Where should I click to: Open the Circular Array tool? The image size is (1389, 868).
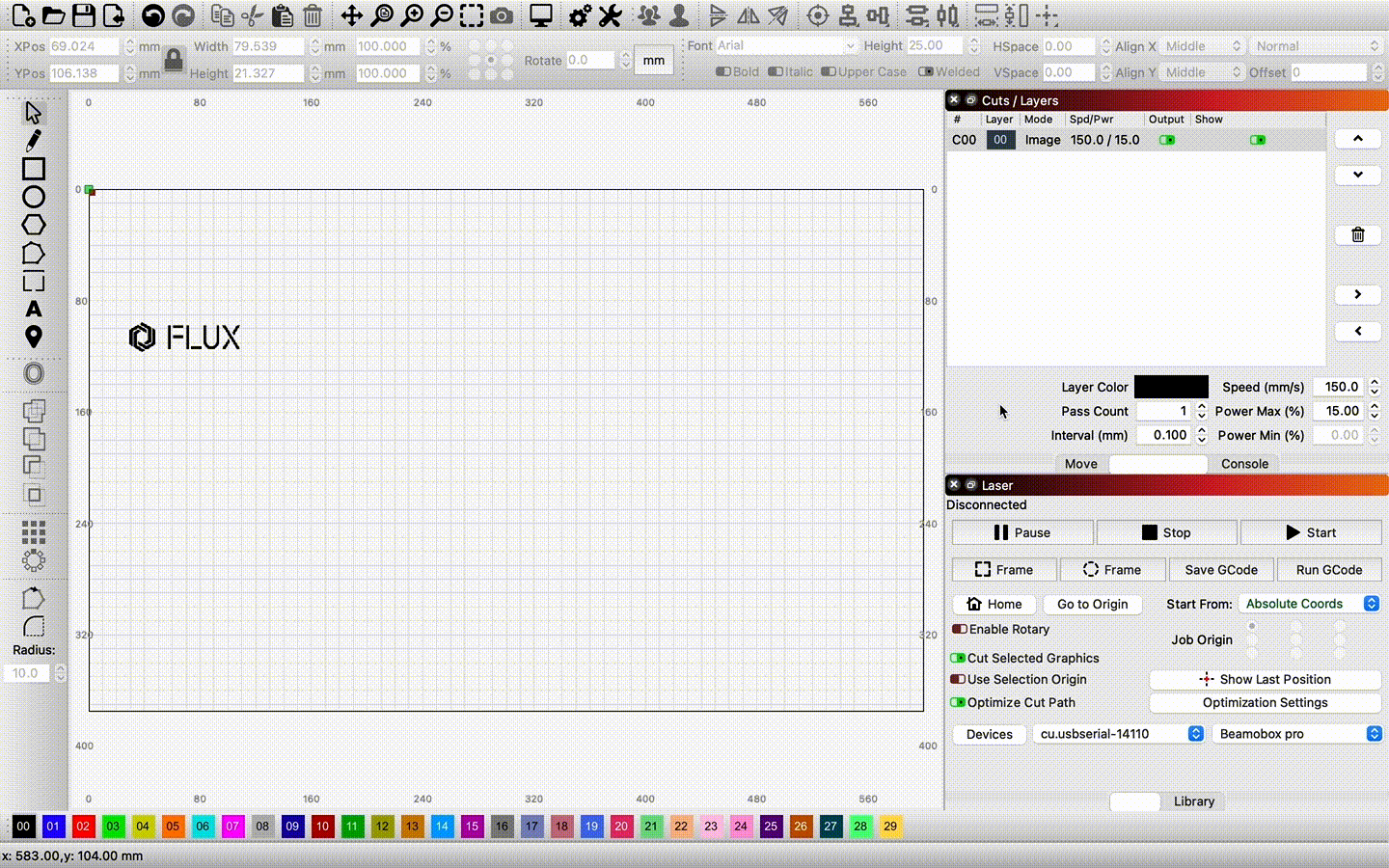tap(34, 560)
